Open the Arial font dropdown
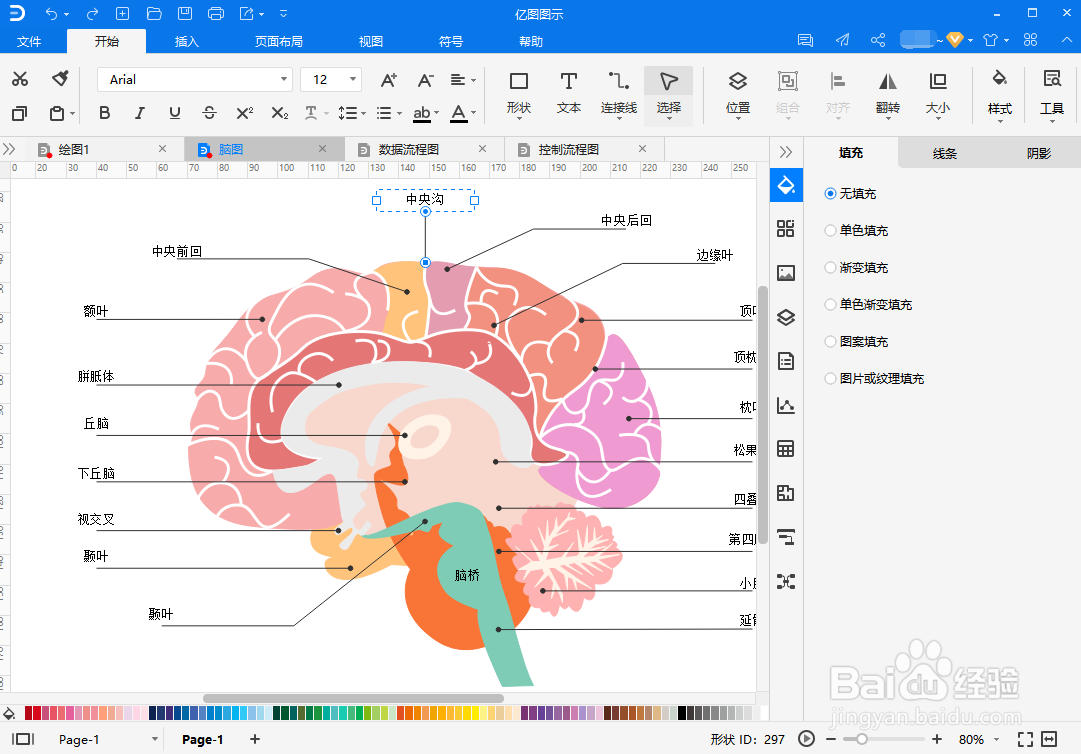1081x754 pixels. point(283,79)
